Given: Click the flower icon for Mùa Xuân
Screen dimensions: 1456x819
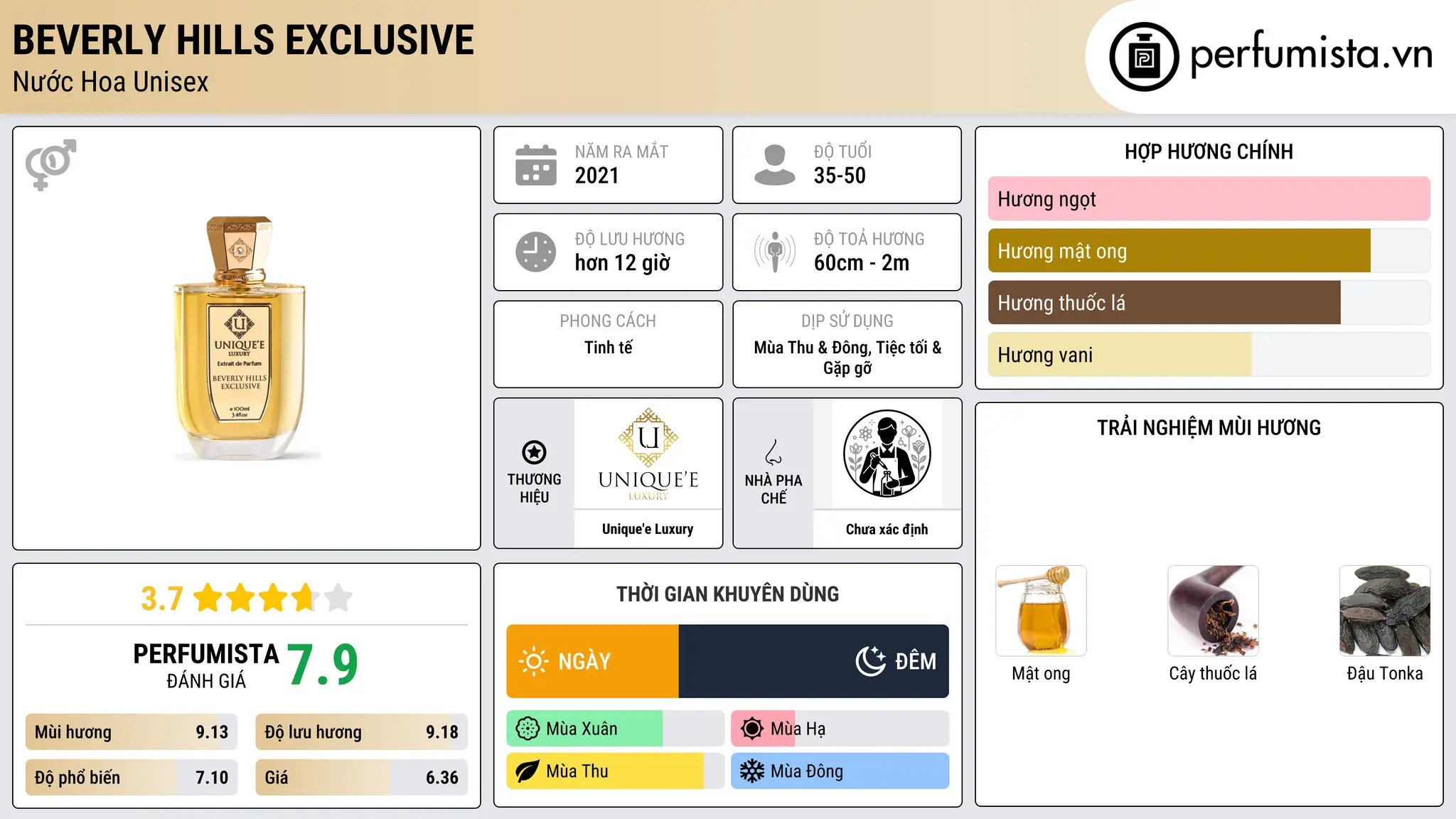Looking at the screenshot, I should [x=528, y=729].
